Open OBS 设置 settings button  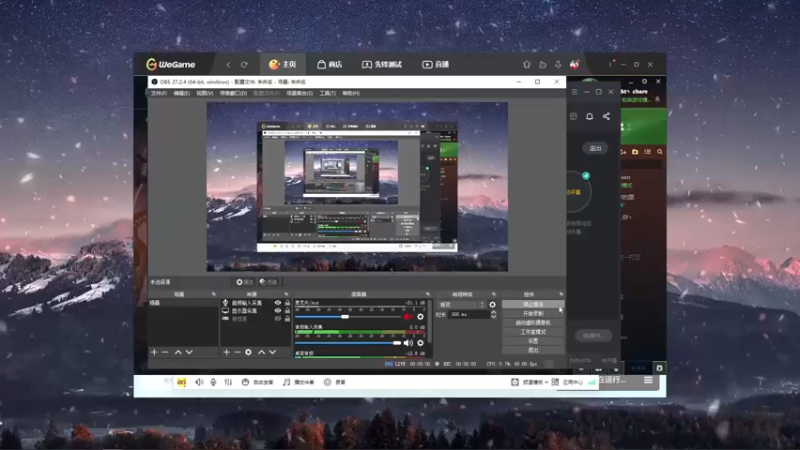533,341
